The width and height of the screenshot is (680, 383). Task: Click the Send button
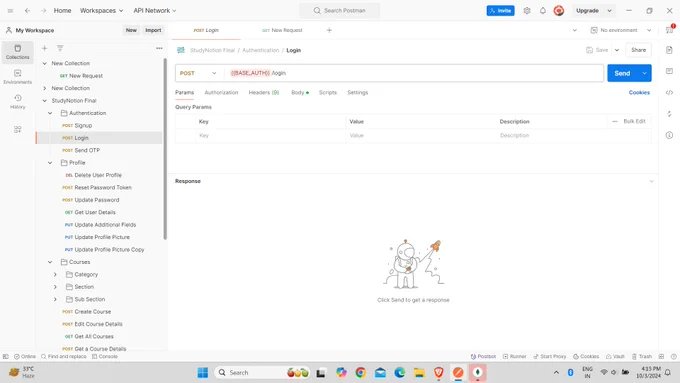[x=622, y=73]
